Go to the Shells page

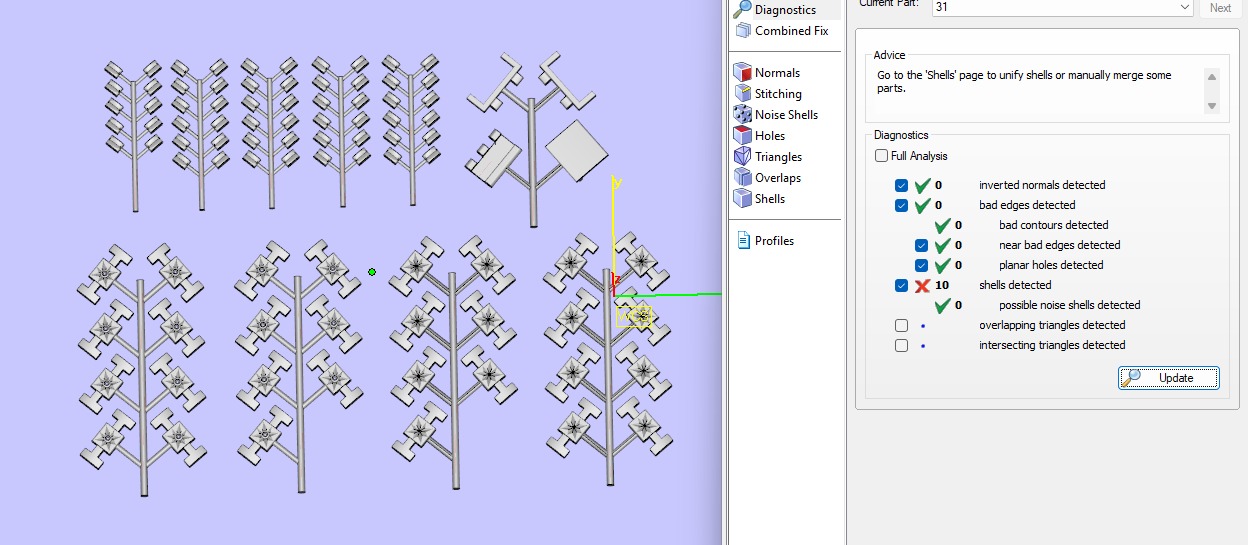coord(770,198)
